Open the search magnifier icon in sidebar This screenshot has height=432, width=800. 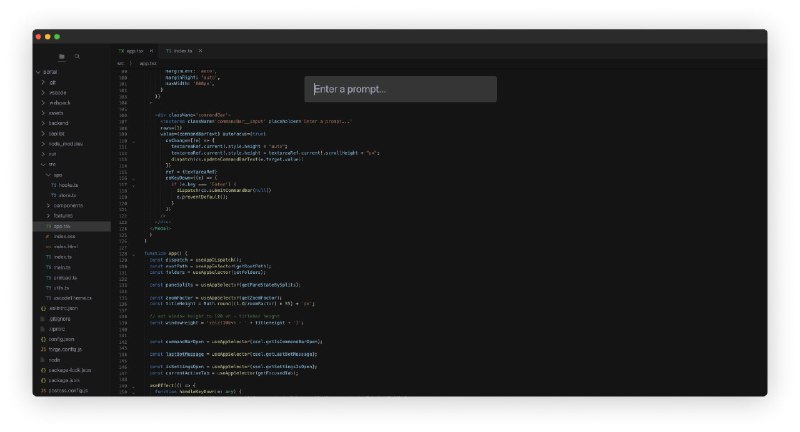click(78, 57)
